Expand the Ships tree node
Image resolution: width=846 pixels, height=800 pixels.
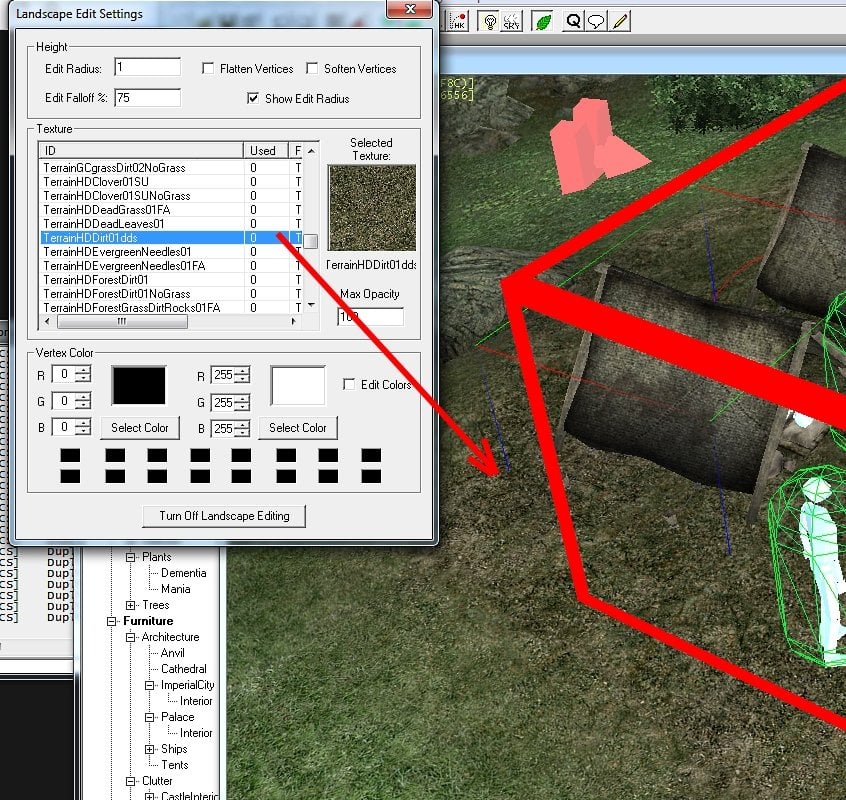149,749
